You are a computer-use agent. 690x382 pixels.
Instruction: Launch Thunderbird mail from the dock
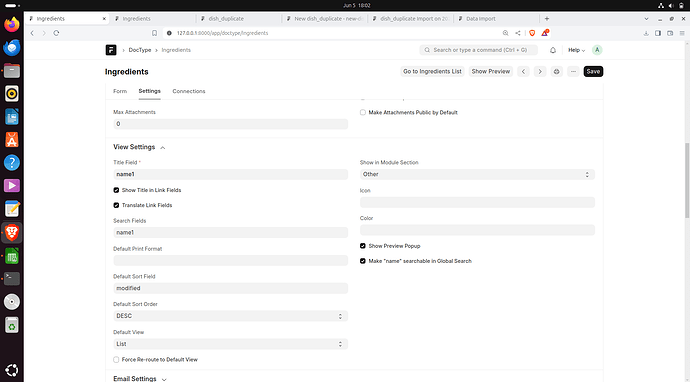point(12,48)
